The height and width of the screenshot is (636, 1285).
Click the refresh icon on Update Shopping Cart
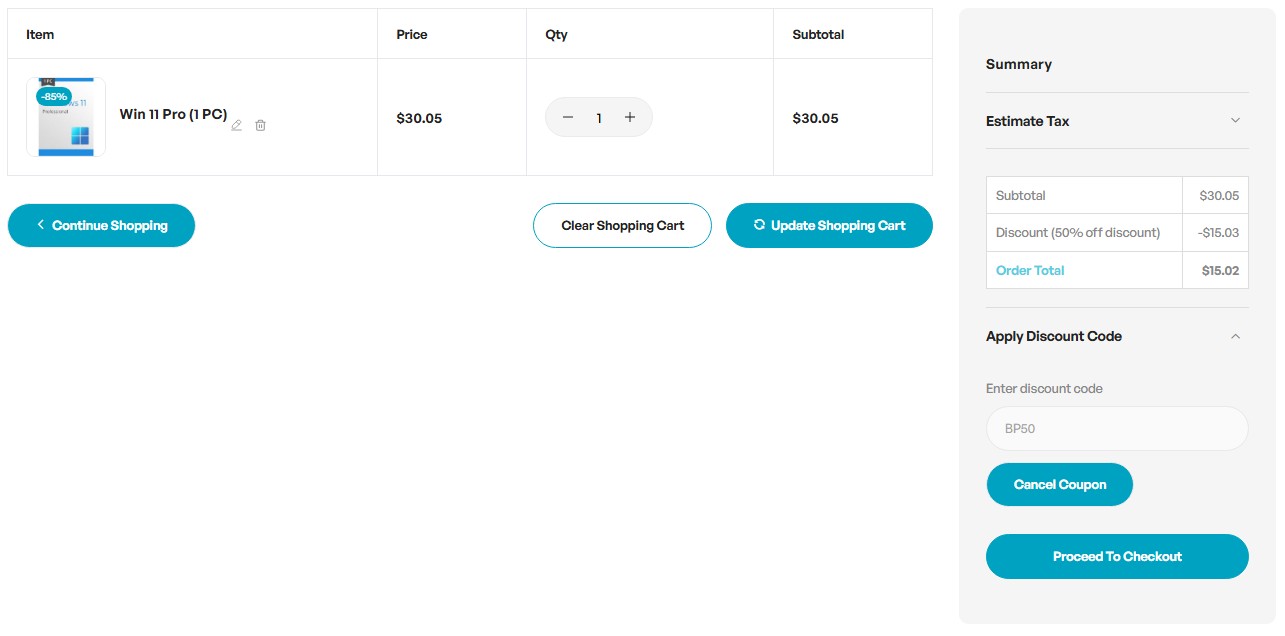point(759,225)
